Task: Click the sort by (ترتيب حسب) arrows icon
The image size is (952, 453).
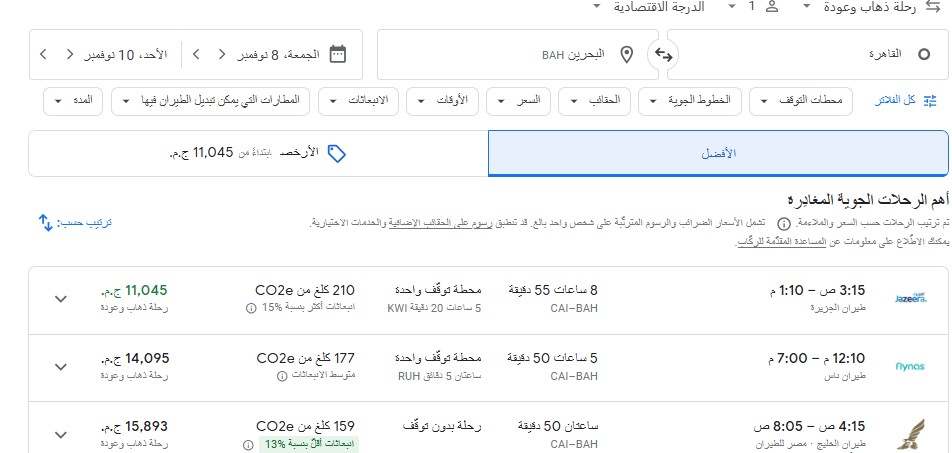Action: click(x=45, y=222)
